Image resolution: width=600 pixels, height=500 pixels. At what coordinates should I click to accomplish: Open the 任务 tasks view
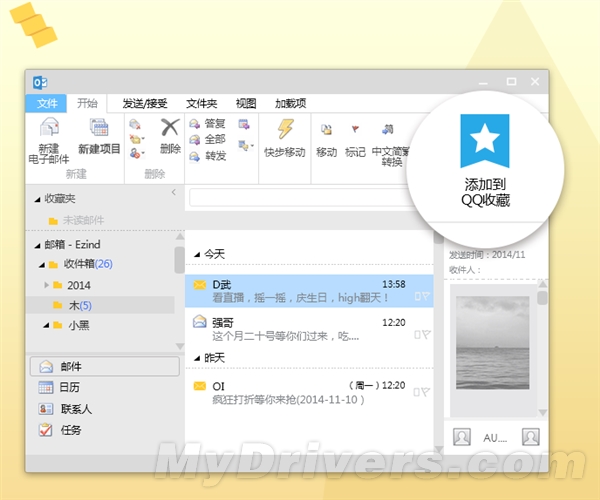pos(60,430)
